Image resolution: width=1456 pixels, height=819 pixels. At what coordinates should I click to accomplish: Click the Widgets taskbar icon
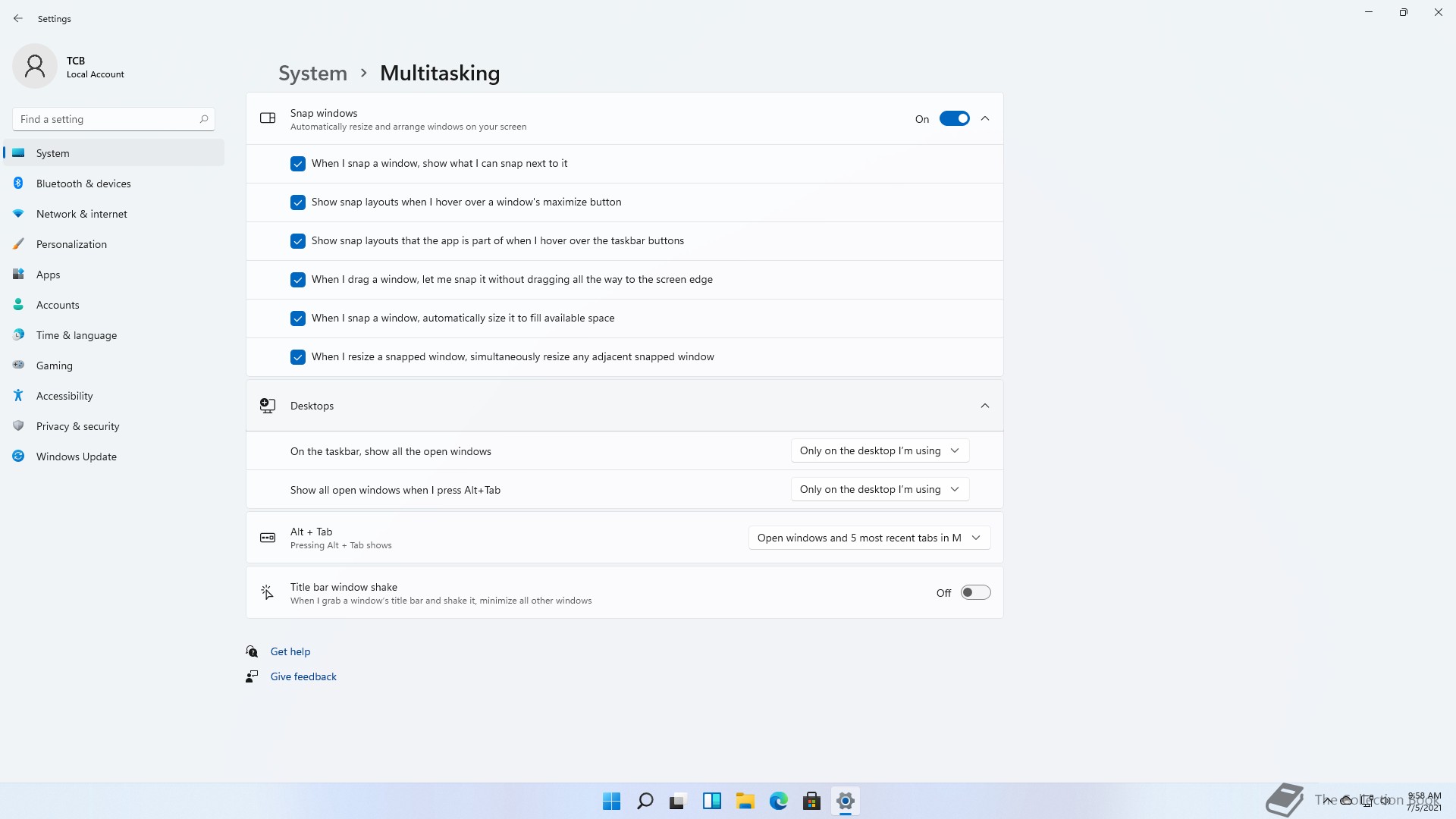click(x=711, y=801)
